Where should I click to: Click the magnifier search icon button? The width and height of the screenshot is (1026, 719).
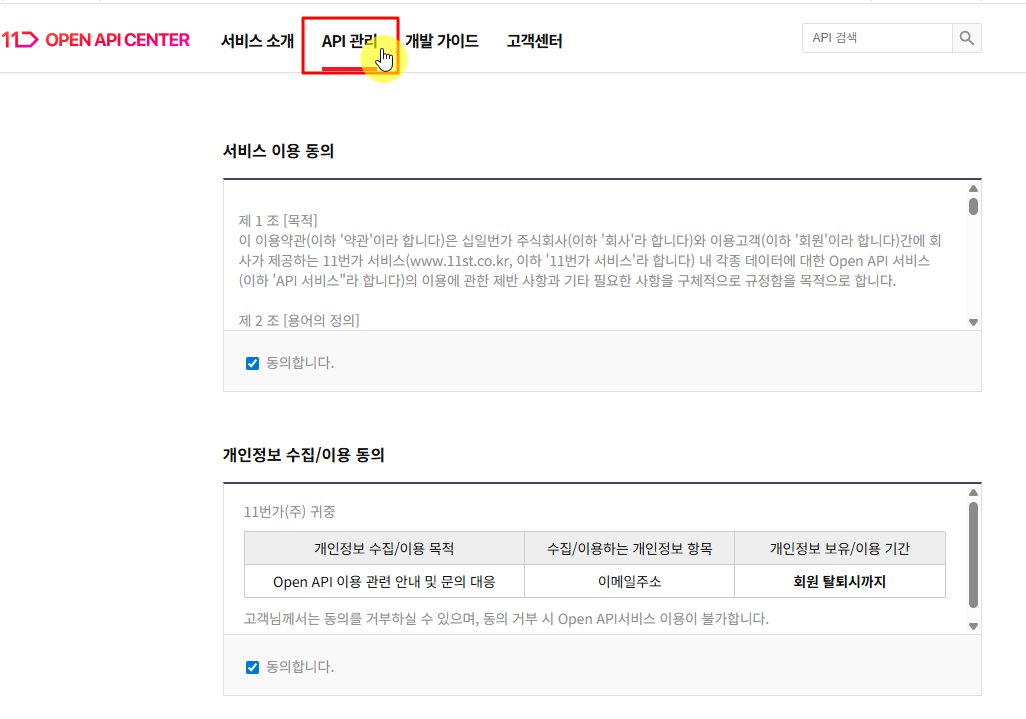(x=966, y=38)
